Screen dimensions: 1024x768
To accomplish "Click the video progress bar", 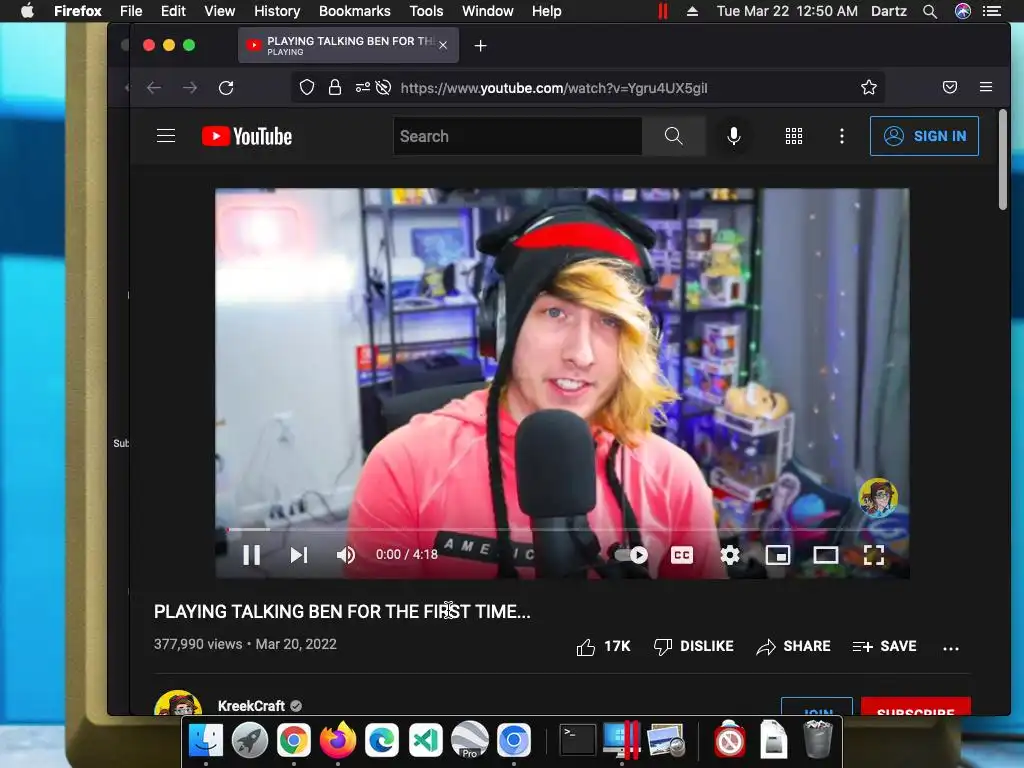I will [x=562, y=529].
